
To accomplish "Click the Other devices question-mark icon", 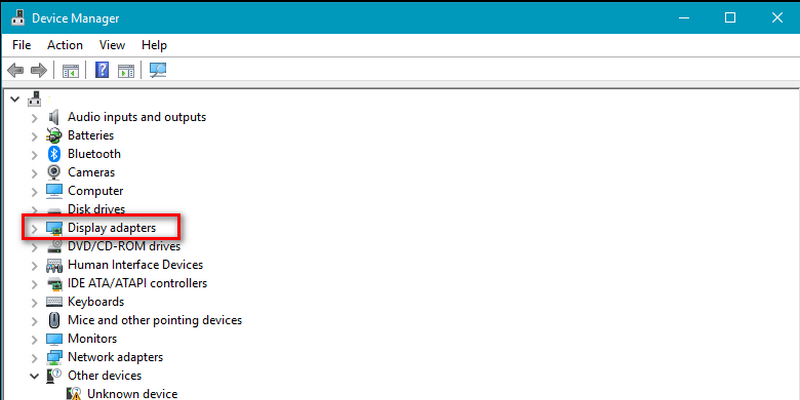I will [53, 376].
